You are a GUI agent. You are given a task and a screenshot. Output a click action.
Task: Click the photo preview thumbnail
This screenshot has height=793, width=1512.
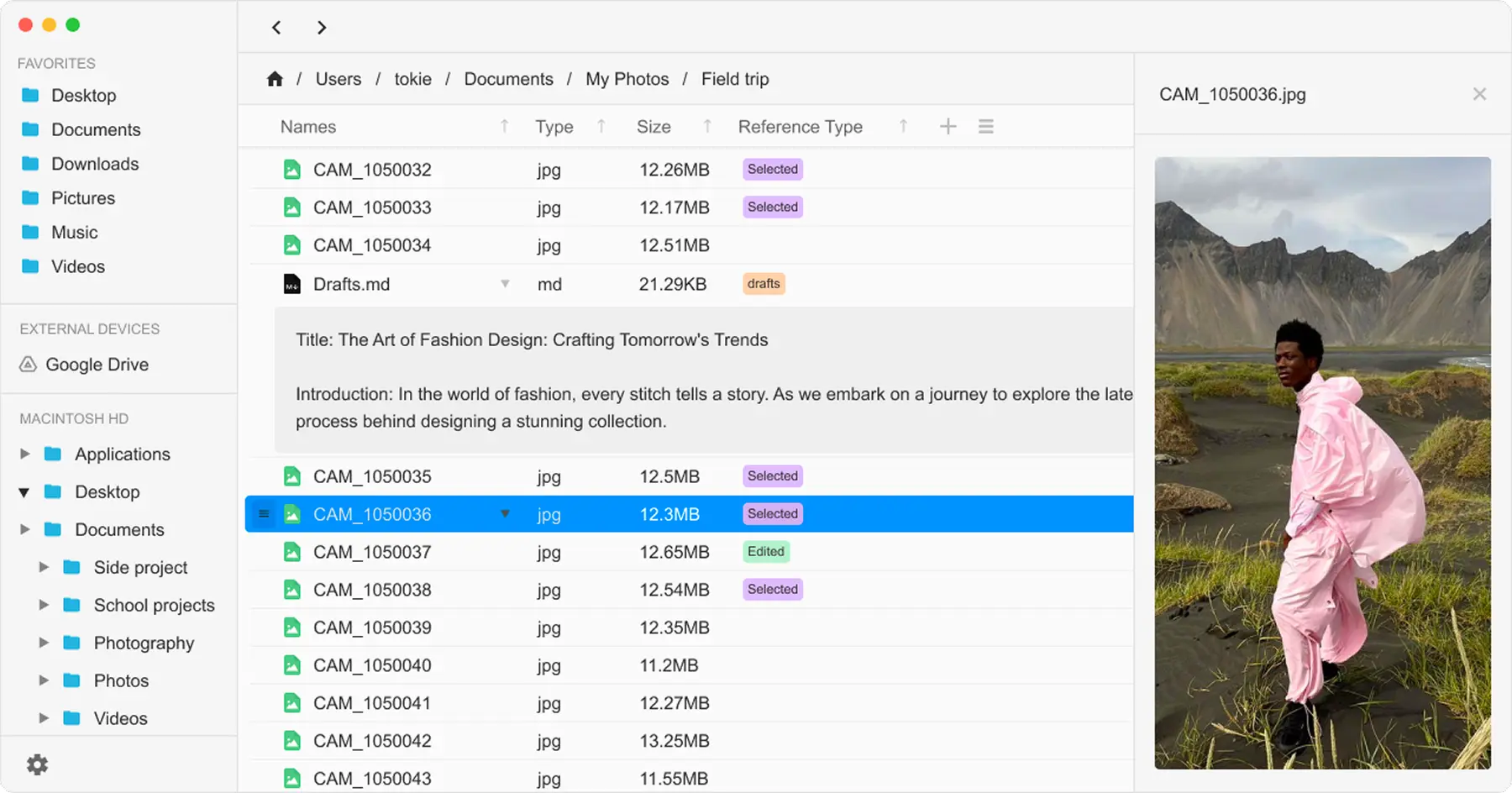pyautogui.click(x=1322, y=463)
